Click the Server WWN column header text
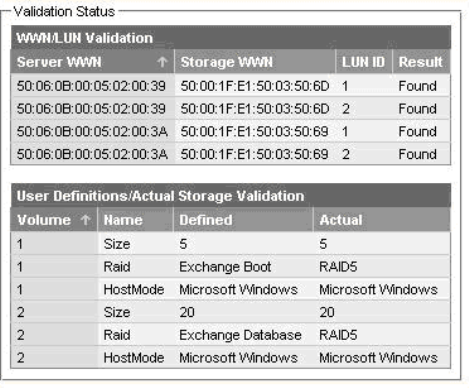 (x=59, y=62)
